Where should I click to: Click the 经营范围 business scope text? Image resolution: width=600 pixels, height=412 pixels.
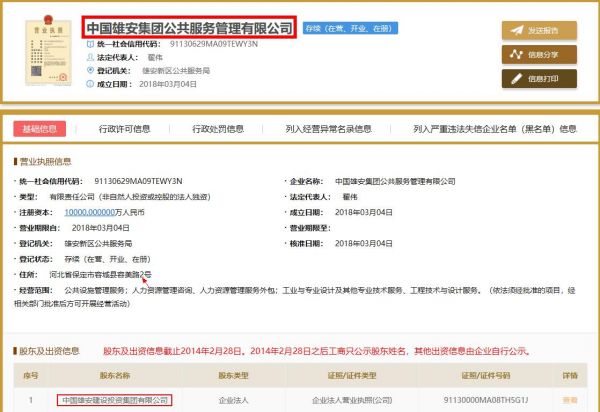[295, 297]
